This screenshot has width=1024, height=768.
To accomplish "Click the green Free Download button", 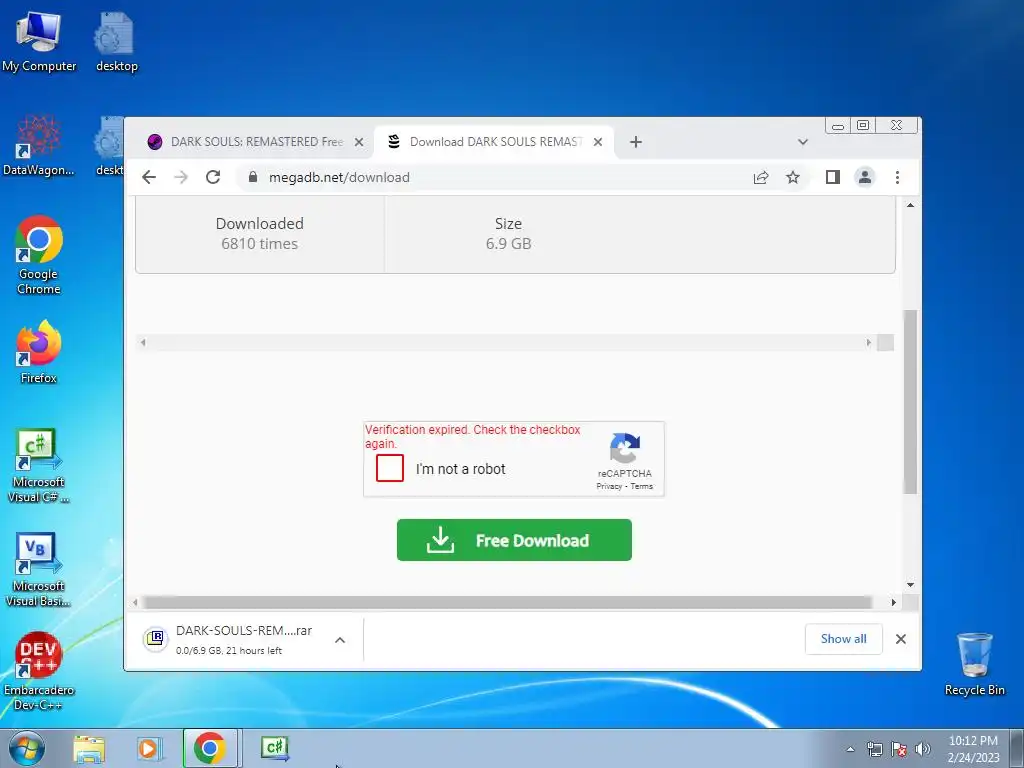I will [x=514, y=540].
